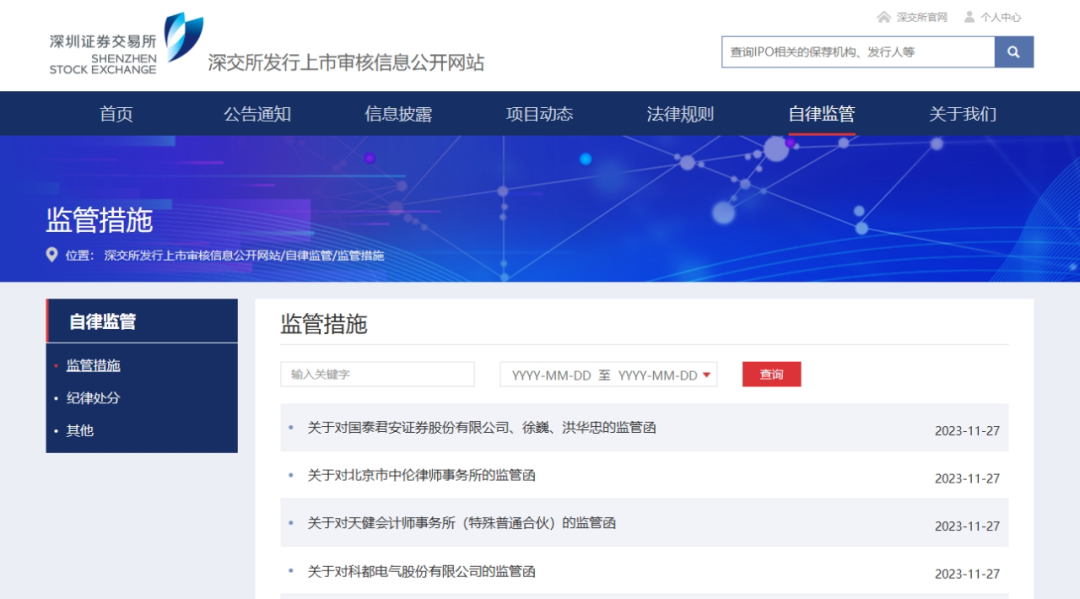The height and width of the screenshot is (599, 1080).
Task: Click the end date YYYY-MM-DD field
Action: [x=658, y=375]
